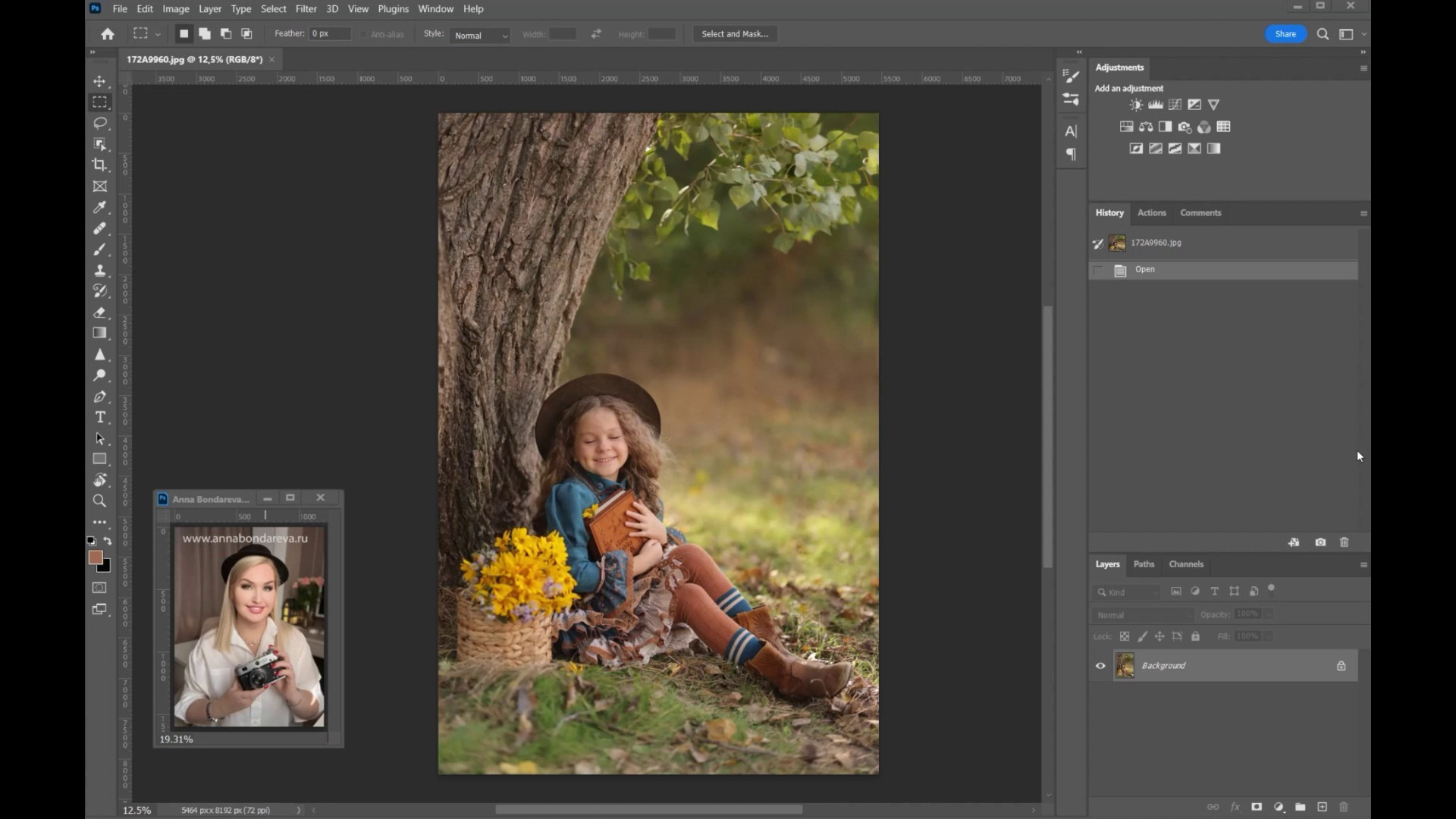Select the Spot Healing Brush tool

point(99,228)
